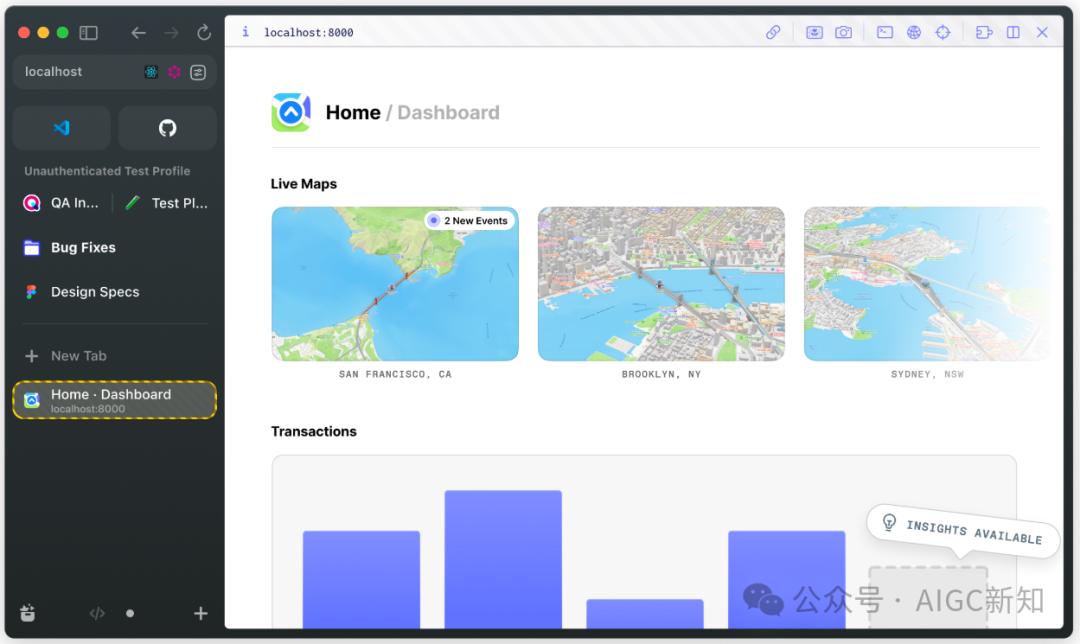This screenshot has height=644, width=1080.
Task: Click the site info icon
Action: (245, 32)
